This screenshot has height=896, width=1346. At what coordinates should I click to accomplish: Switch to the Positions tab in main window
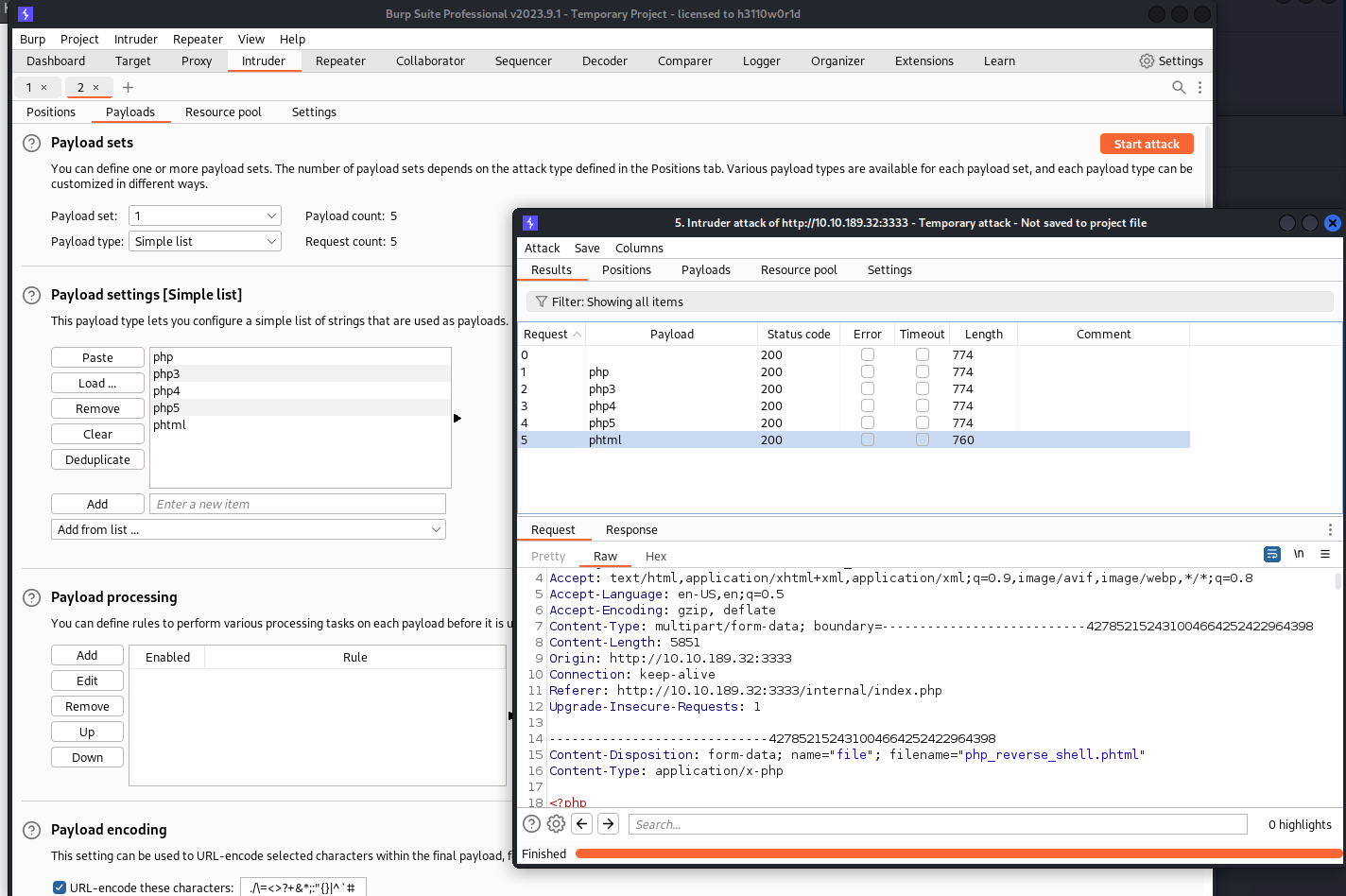coord(51,112)
